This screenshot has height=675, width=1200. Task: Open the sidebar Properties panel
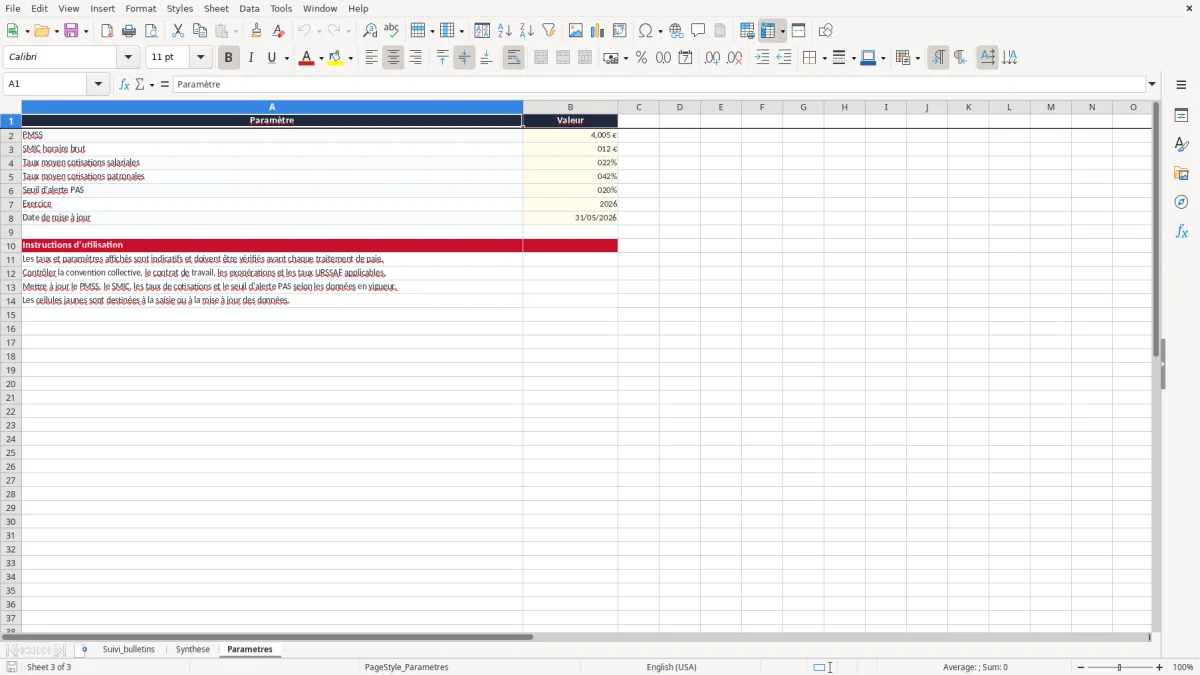point(1181,115)
